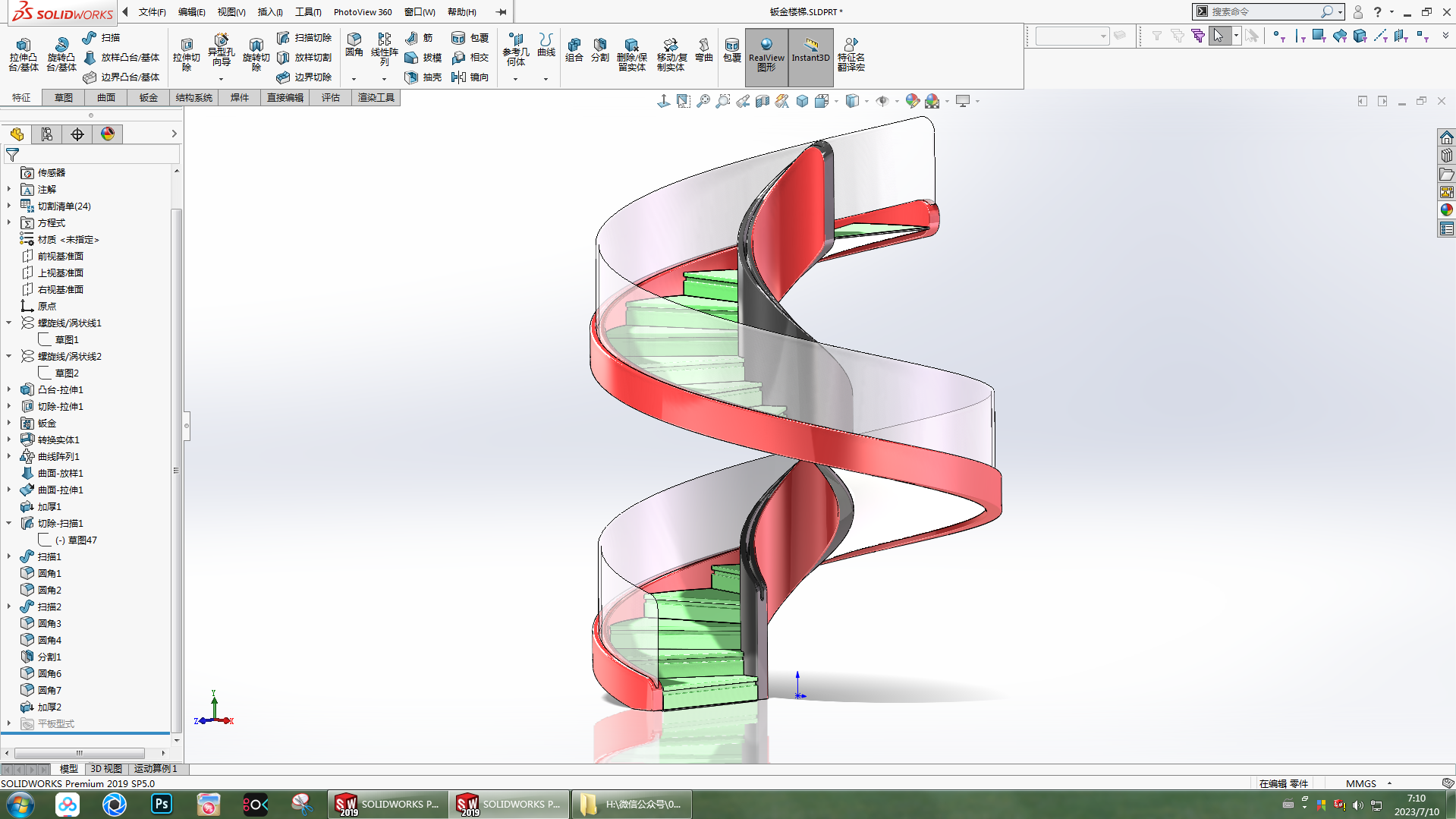Open the 插入(I) insert menu

coord(270,12)
